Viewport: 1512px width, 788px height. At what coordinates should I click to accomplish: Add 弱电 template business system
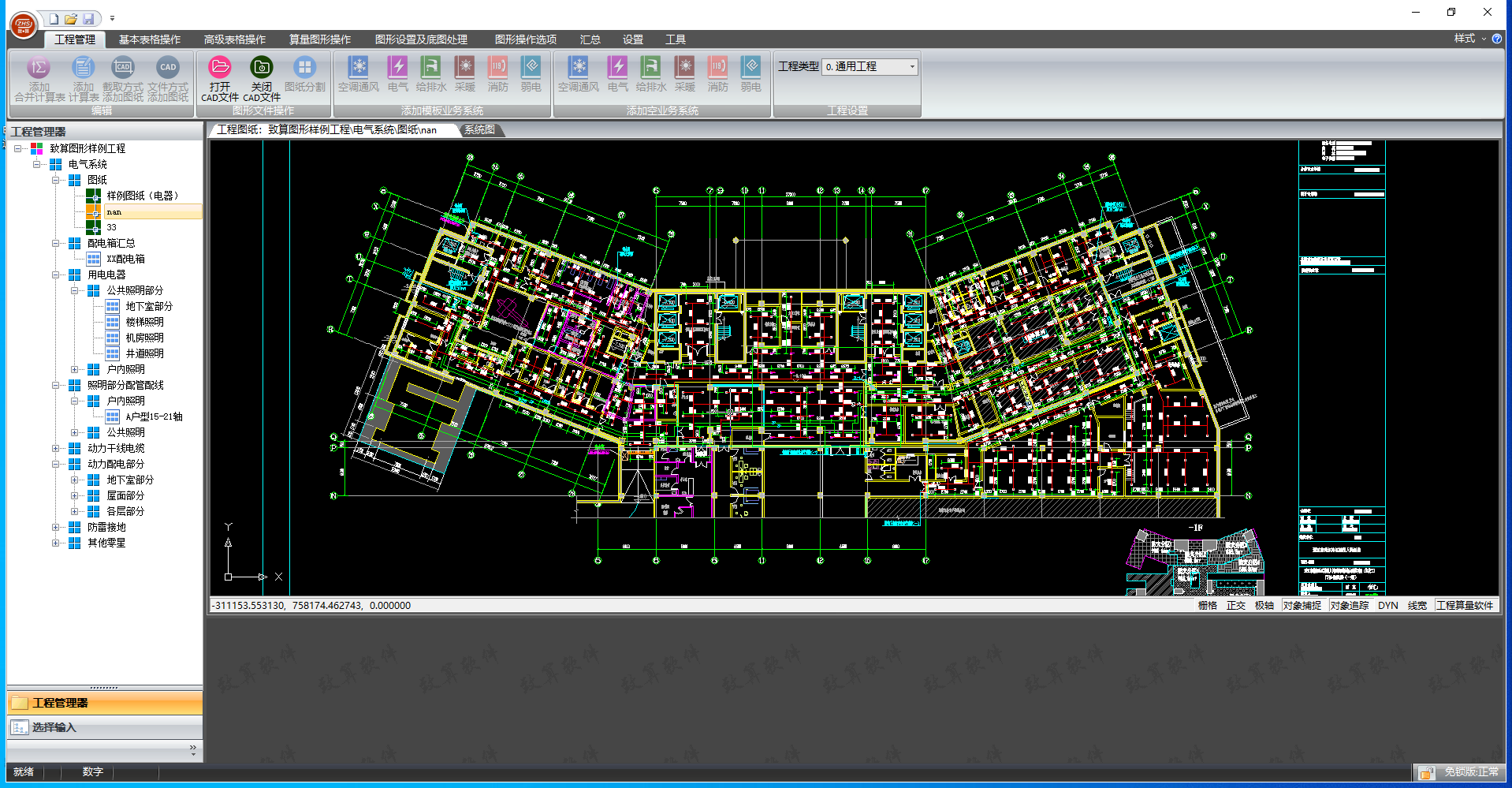[x=531, y=73]
